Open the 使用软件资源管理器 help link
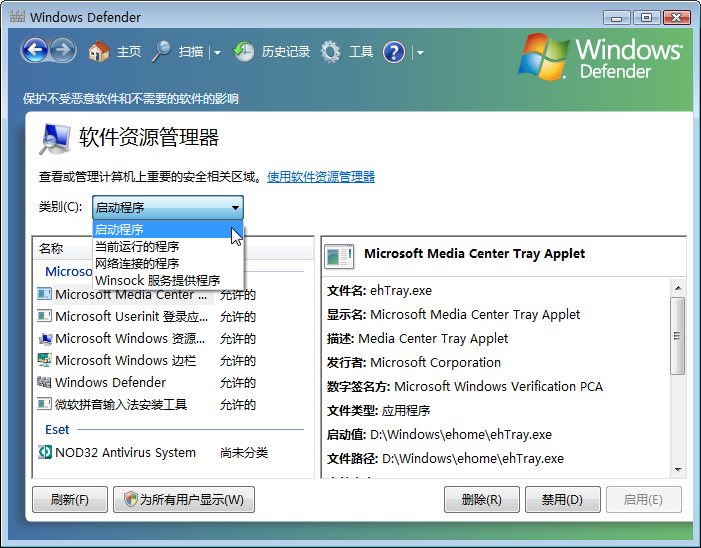Screen dimensions: 701x548 (x=321, y=177)
